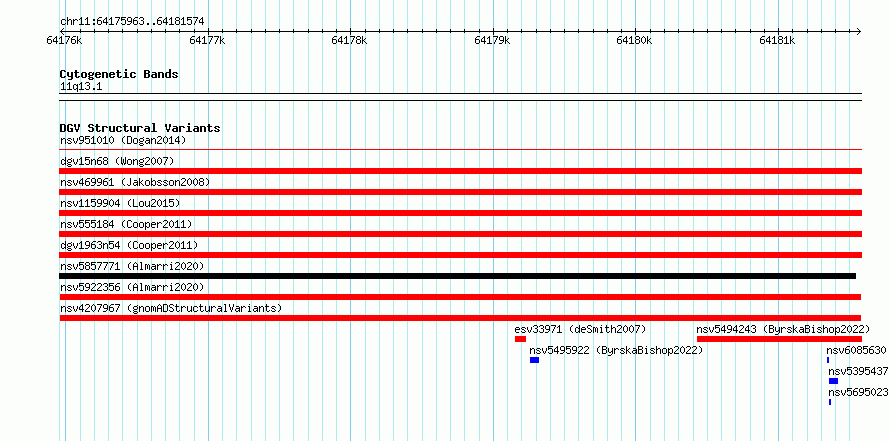The image size is (890, 441).
Task: Click the nsv6085630 variant label
Action: [857, 350]
